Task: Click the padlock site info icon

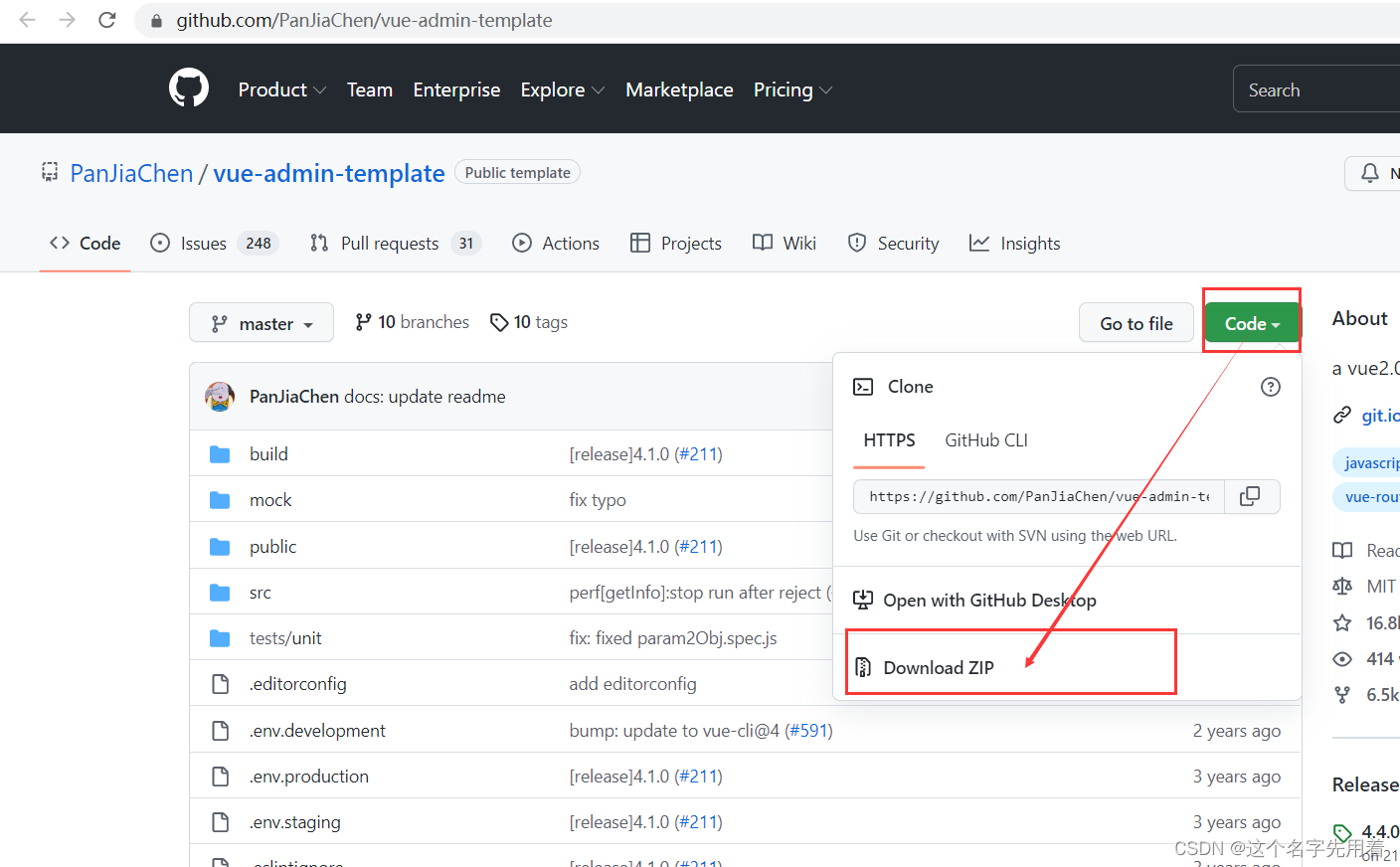Action: coord(156,21)
